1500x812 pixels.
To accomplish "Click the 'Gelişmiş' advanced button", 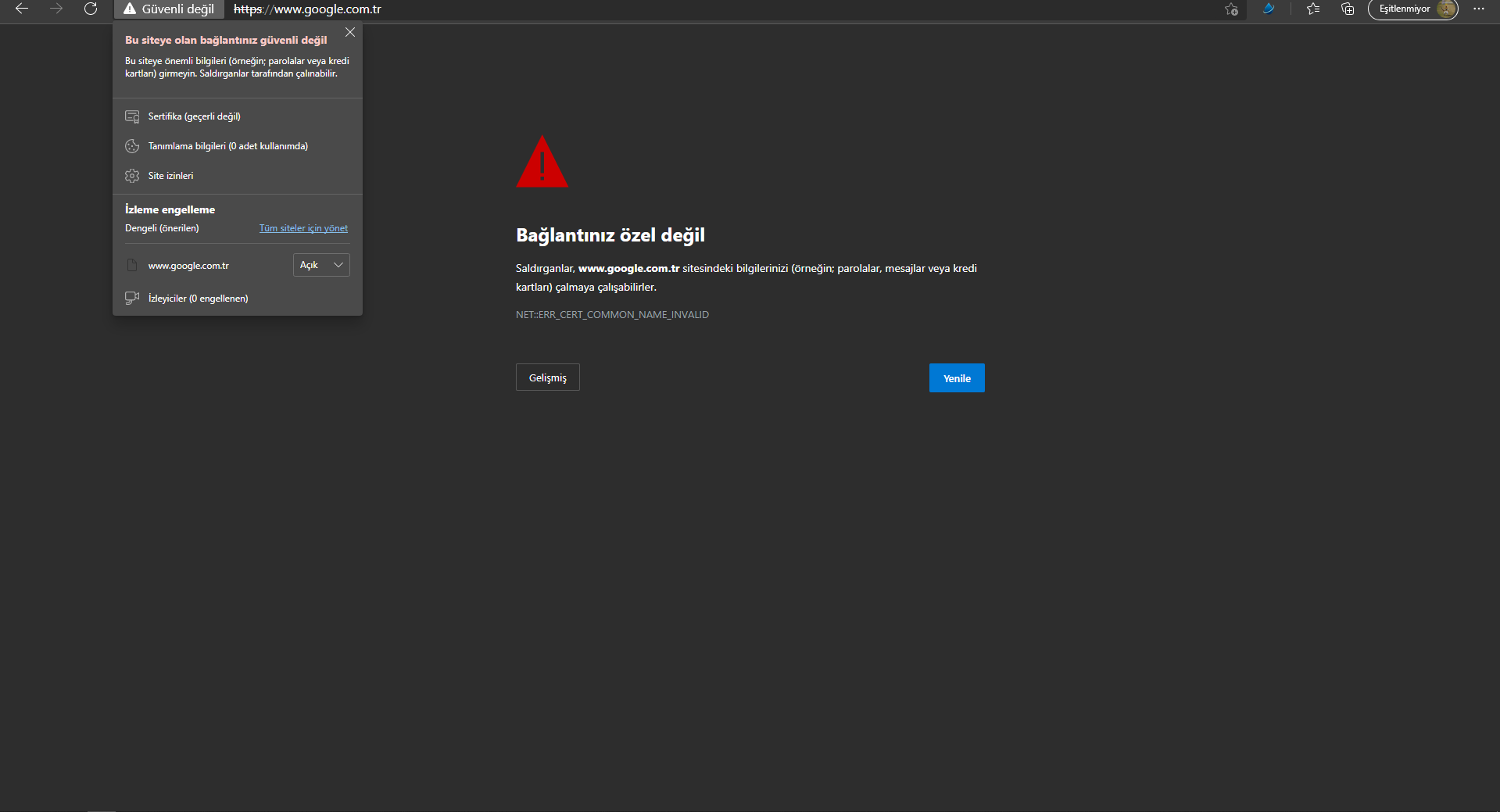I will (547, 377).
